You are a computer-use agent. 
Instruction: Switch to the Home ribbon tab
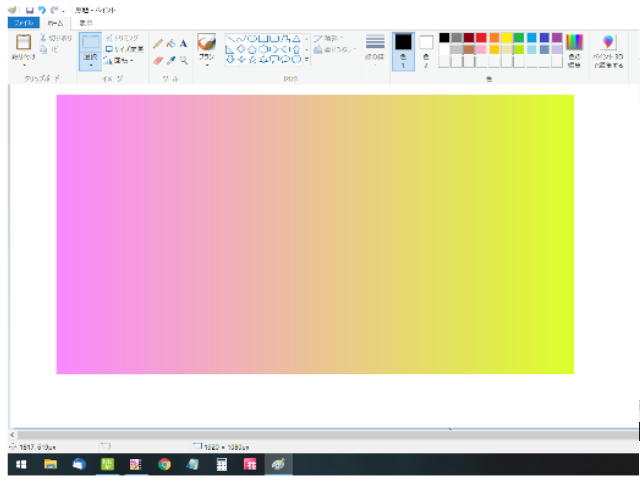(x=56, y=23)
